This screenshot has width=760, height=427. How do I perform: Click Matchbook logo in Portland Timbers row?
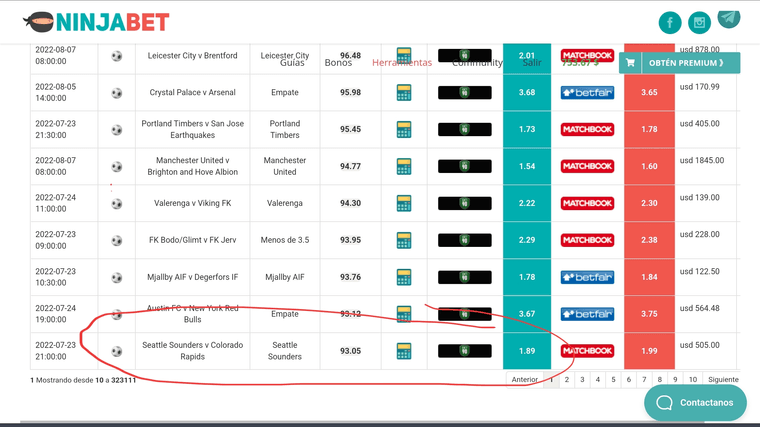[587, 129]
